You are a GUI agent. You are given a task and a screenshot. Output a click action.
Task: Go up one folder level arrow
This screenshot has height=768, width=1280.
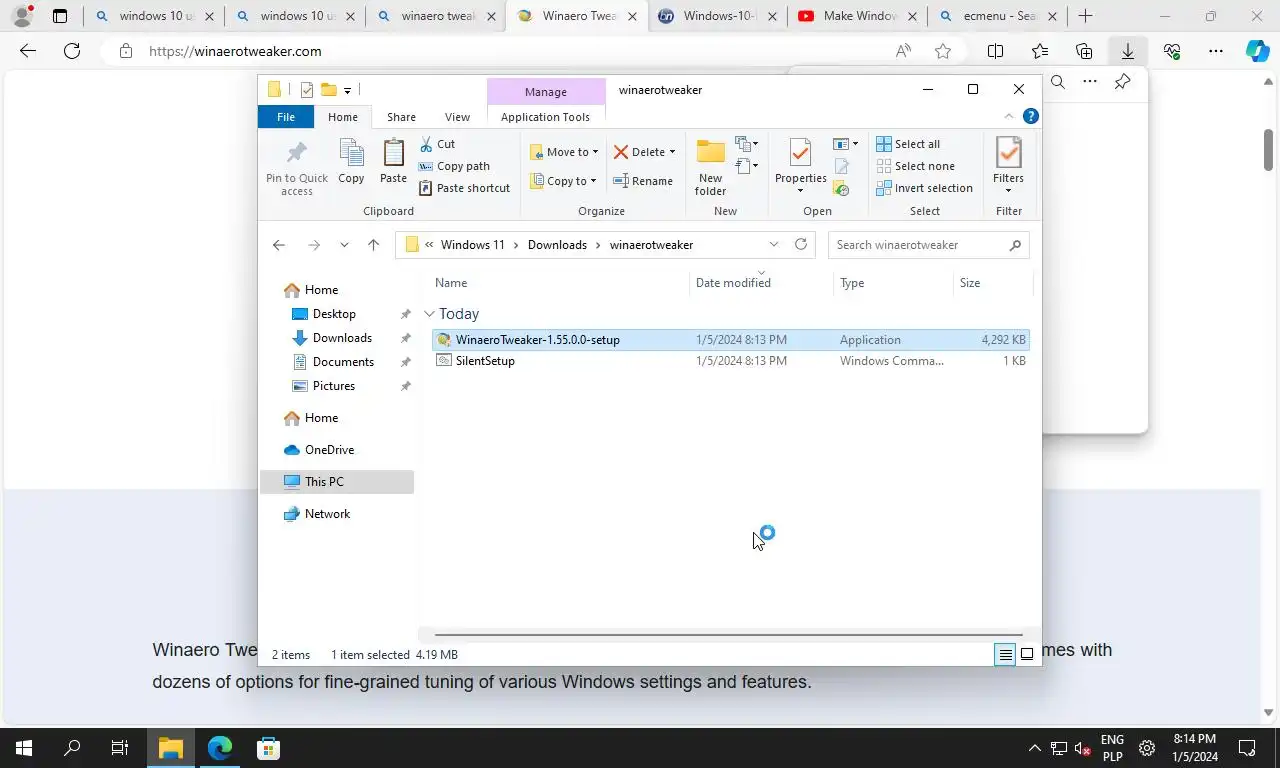373,245
